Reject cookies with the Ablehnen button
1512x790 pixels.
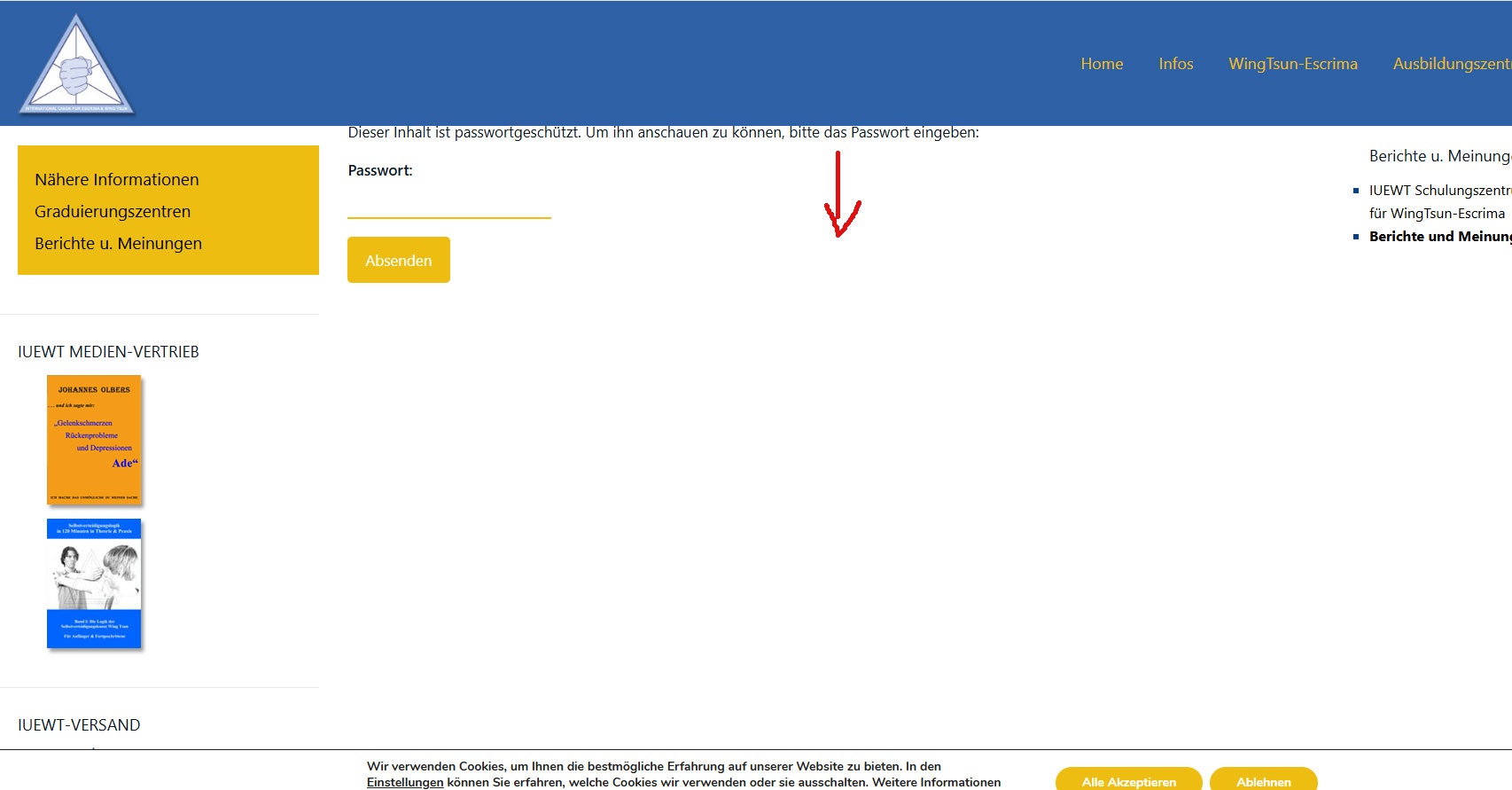(1263, 780)
